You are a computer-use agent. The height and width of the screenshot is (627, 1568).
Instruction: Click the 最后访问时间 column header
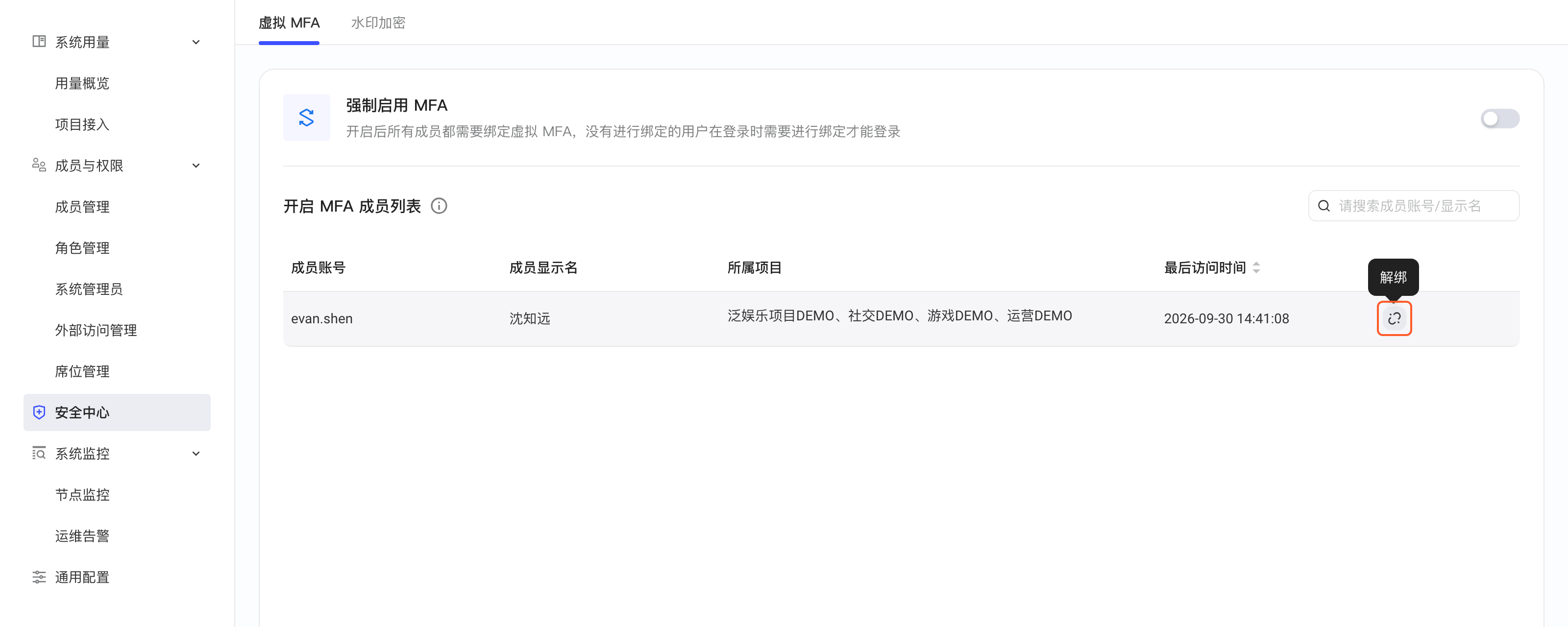click(x=1204, y=268)
